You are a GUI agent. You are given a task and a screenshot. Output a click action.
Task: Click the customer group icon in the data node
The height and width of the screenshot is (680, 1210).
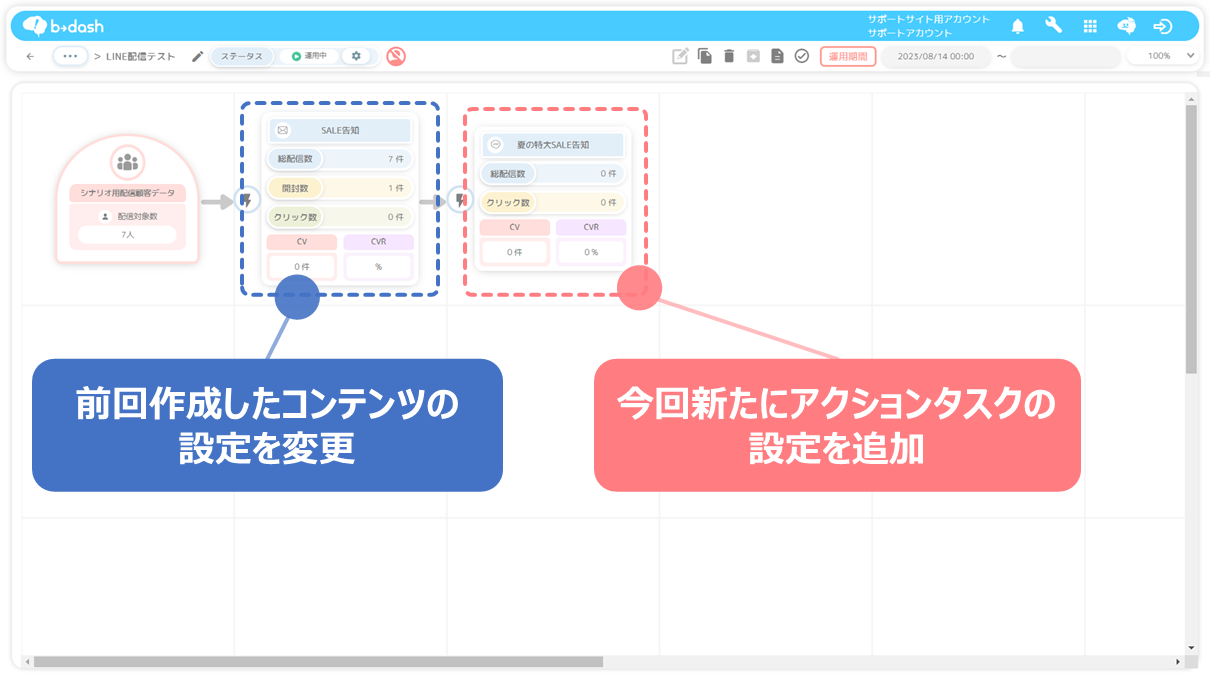pyautogui.click(x=127, y=161)
